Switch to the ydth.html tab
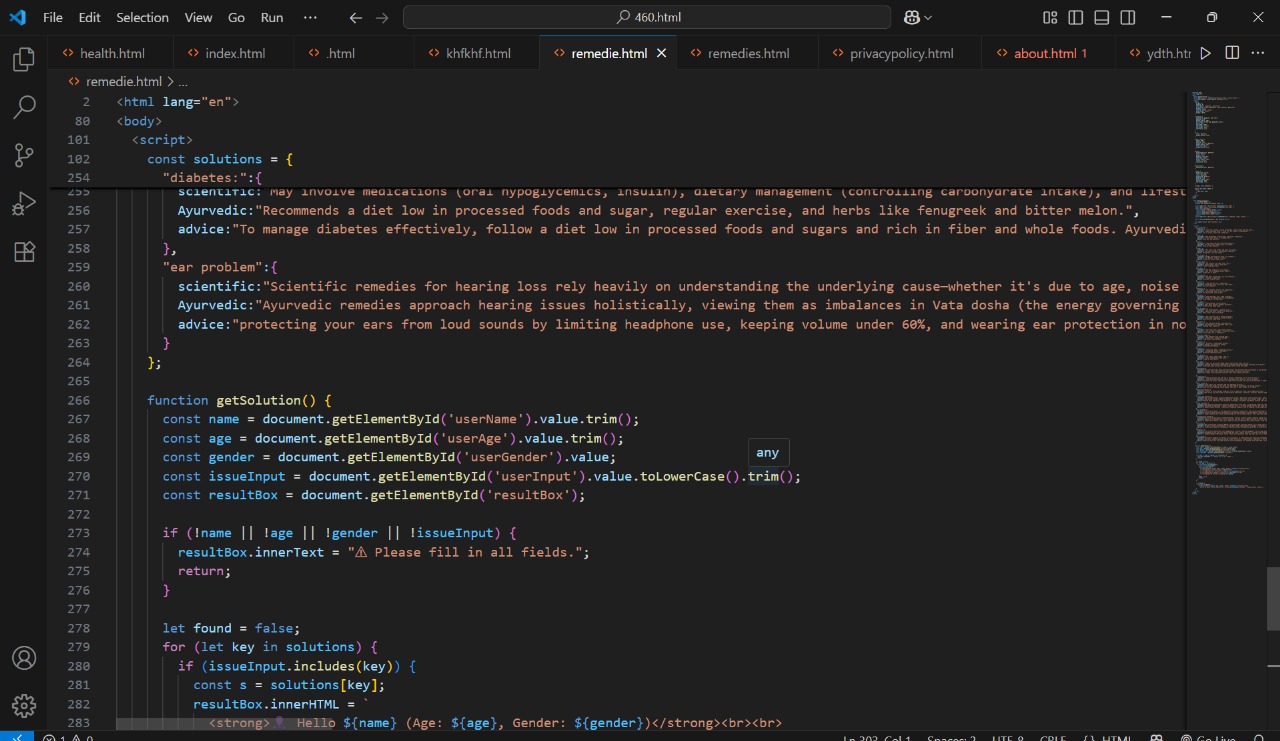The height and width of the screenshot is (741, 1280). [1154, 53]
